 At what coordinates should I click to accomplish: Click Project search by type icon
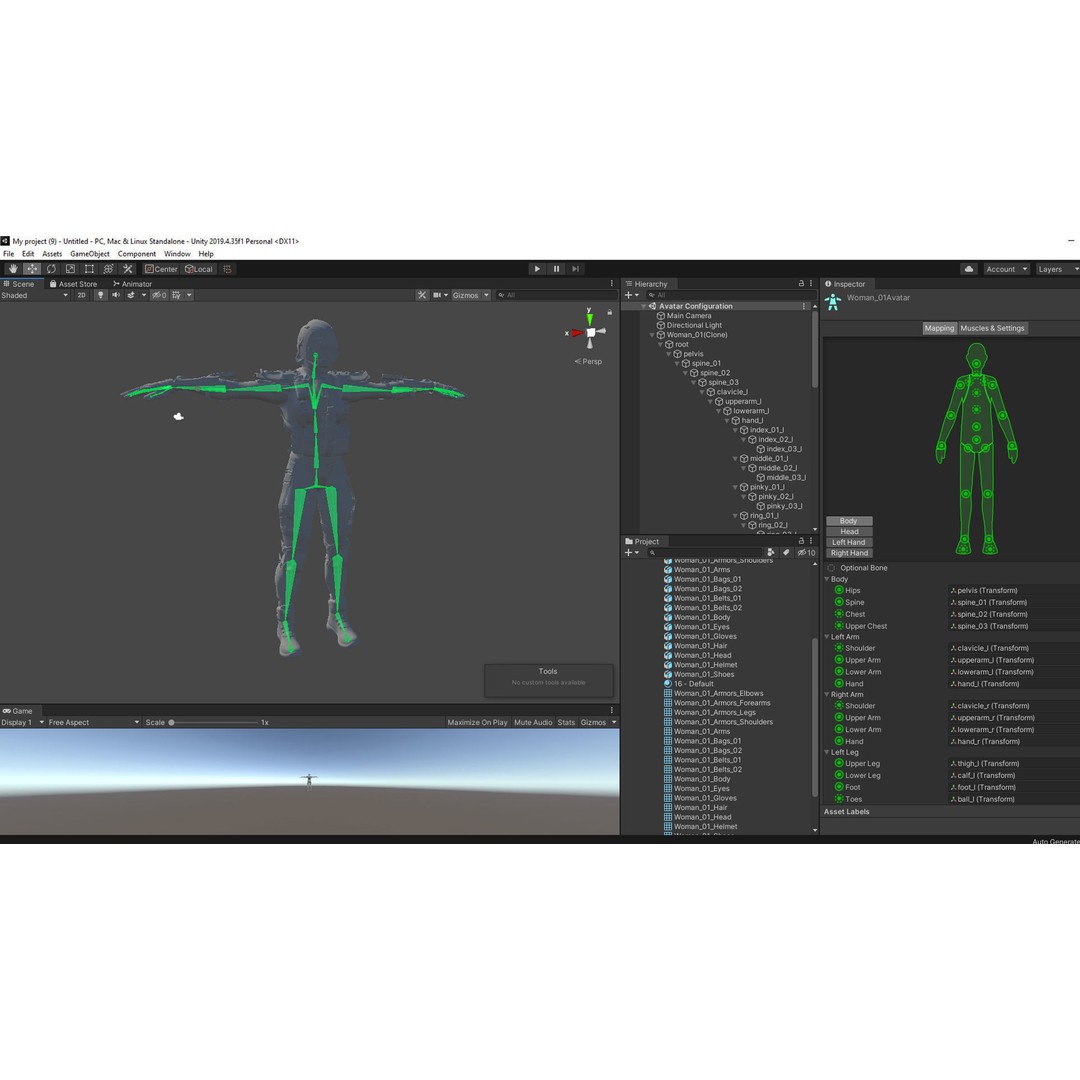click(x=771, y=552)
